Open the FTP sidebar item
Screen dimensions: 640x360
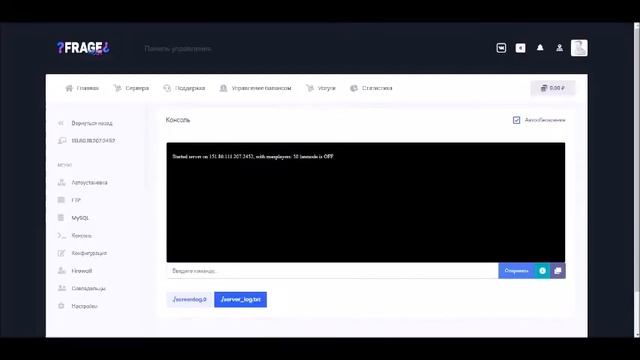click(x=69, y=200)
